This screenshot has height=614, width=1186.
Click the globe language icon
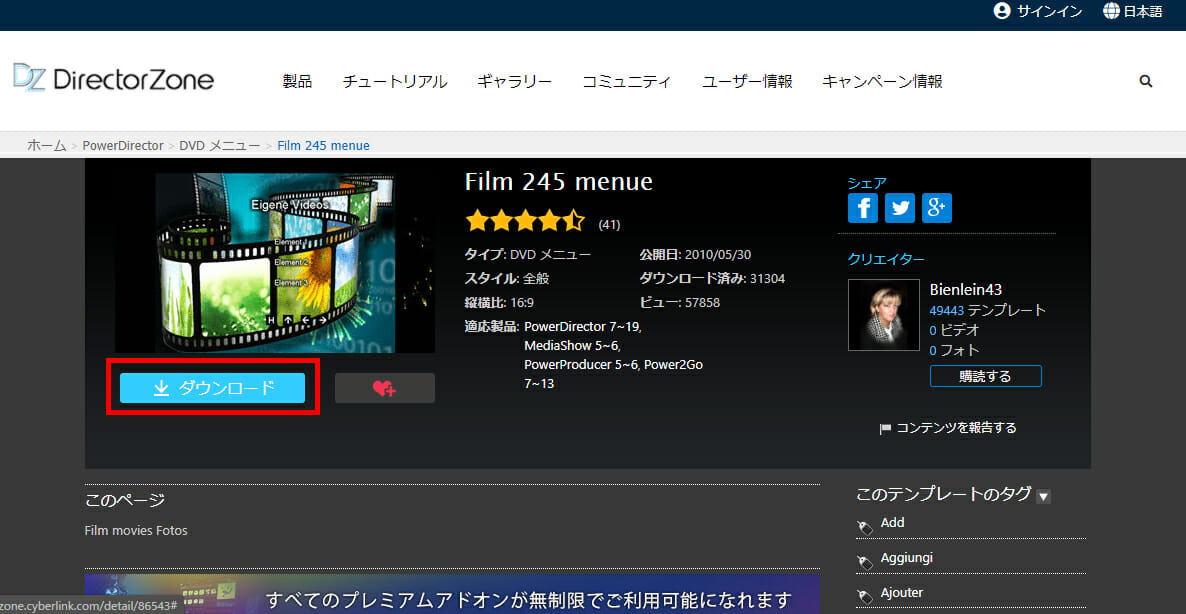tap(1111, 11)
